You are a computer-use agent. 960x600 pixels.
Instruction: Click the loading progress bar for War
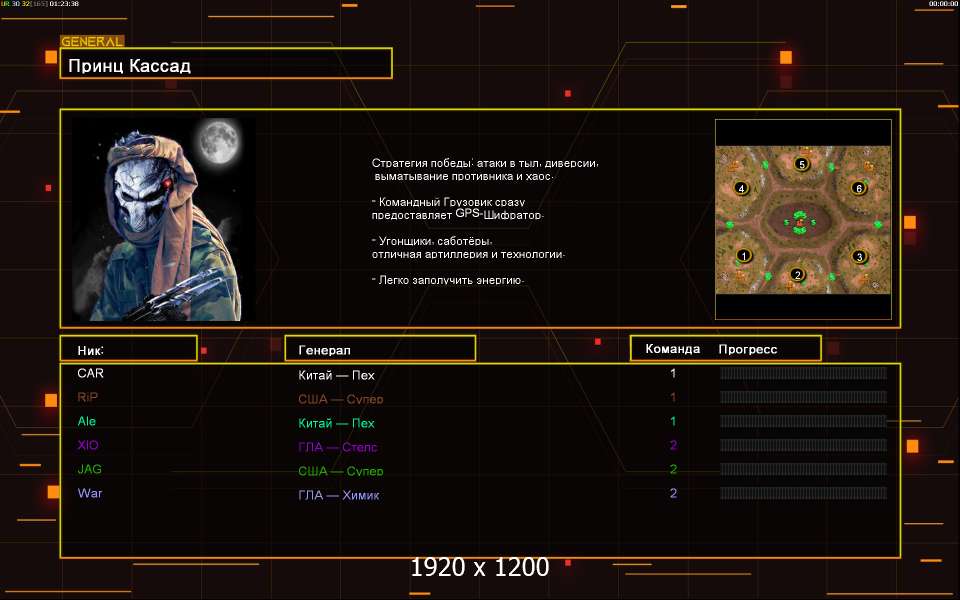pyautogui.click(x=803, y=493)
